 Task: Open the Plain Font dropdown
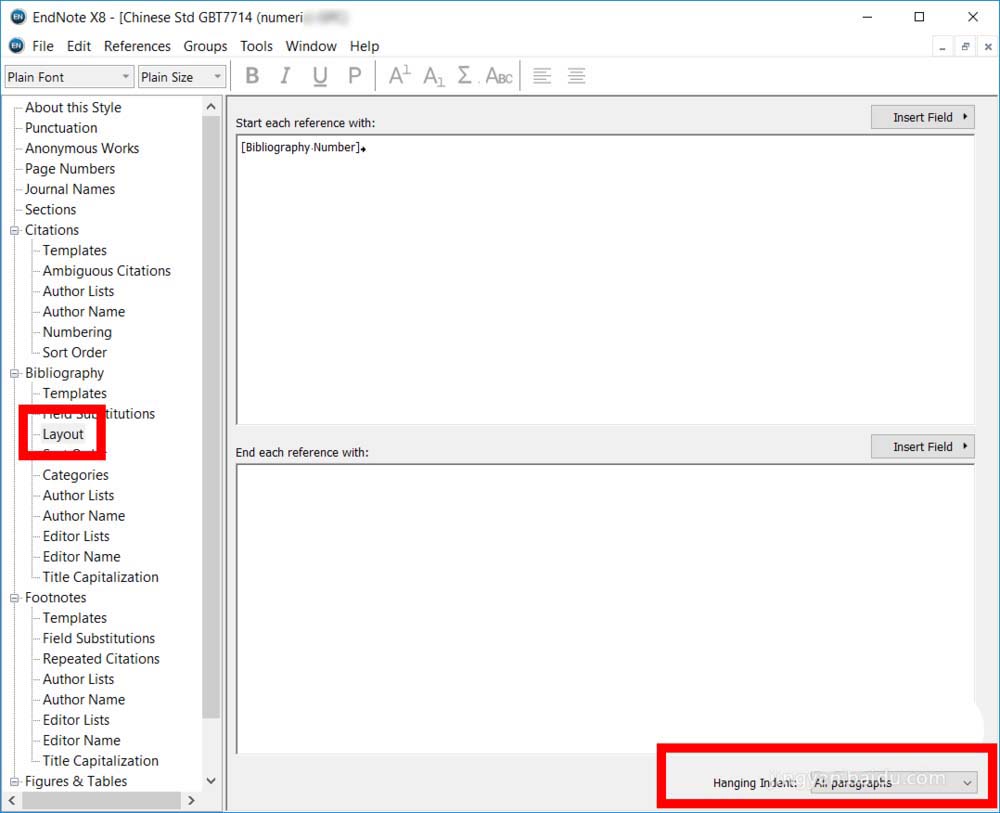[69, 77]
